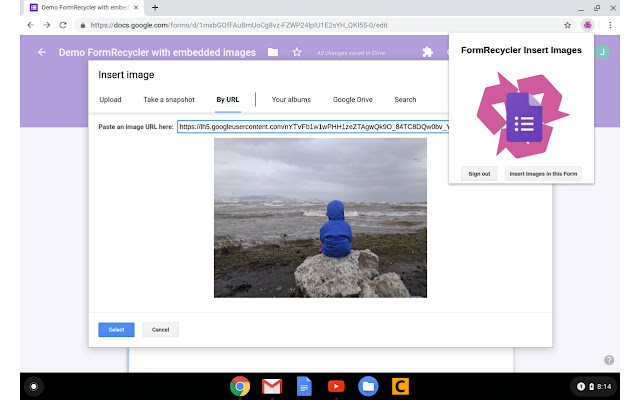Click the 'Paste an image URL here:' label
Image resolution: width=640 pixels, height=400 pixels.
(x=136, y=127)
